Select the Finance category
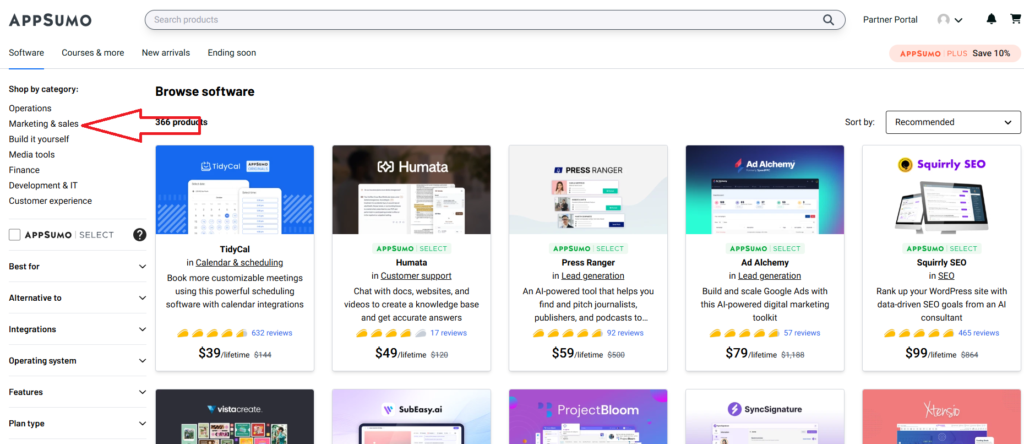This screenshot has height=444, width=1024. point(24,170)
